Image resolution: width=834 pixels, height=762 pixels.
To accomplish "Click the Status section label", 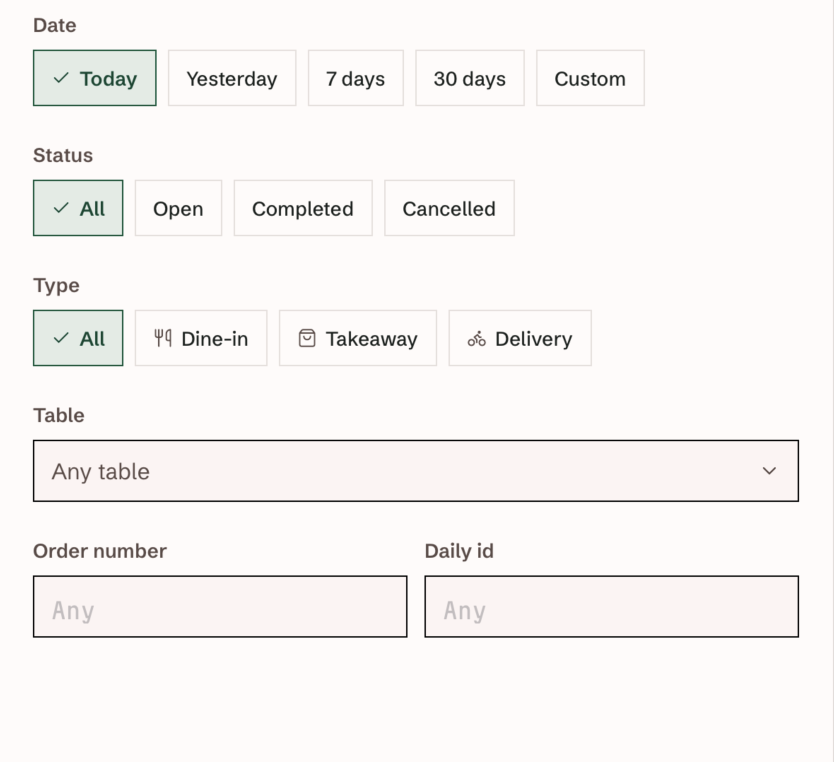I will (x=63, y=155).
